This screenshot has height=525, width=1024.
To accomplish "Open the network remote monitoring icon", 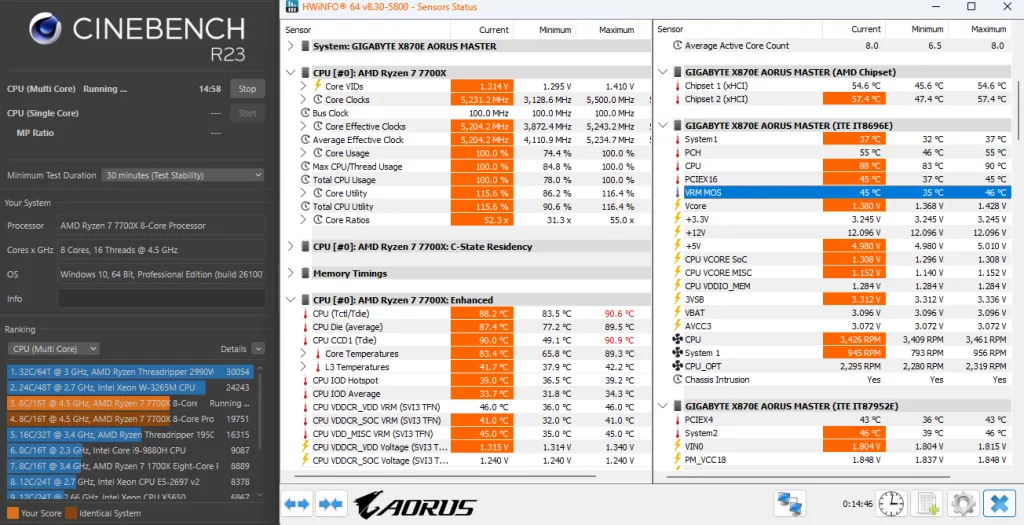I will 790,504.
